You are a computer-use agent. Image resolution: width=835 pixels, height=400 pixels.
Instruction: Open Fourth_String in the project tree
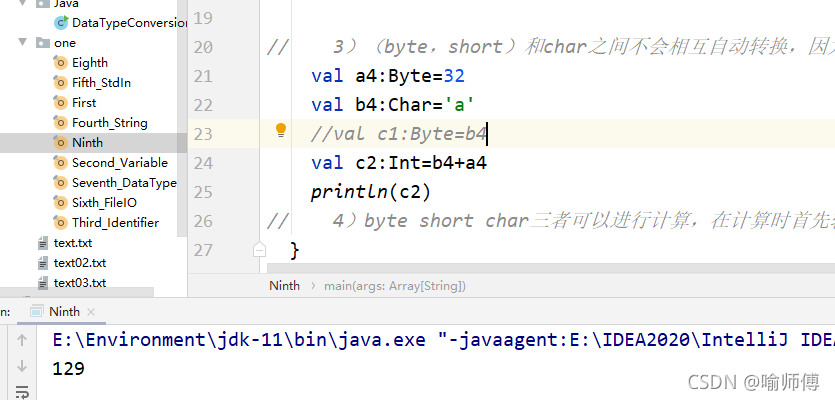click(x=110, y=123)
